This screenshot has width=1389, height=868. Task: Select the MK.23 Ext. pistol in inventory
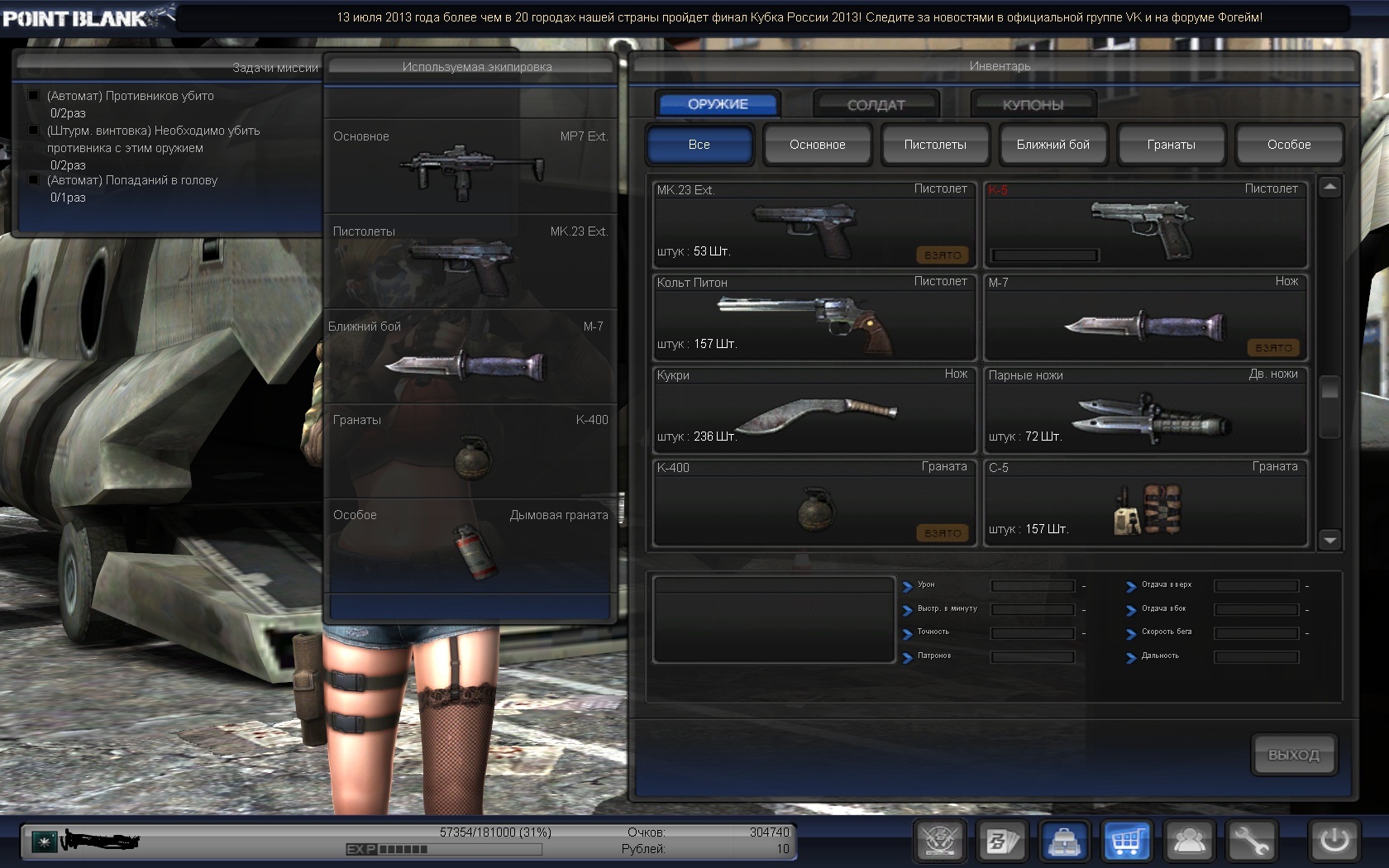coord(814,224)
